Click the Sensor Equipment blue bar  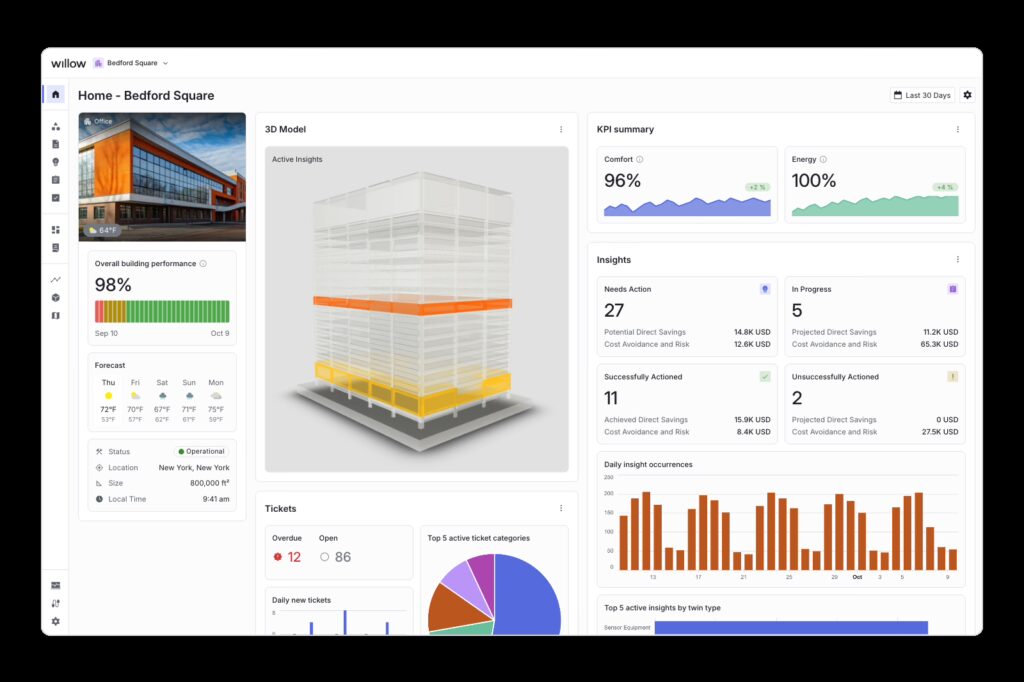tap(791, 627)
